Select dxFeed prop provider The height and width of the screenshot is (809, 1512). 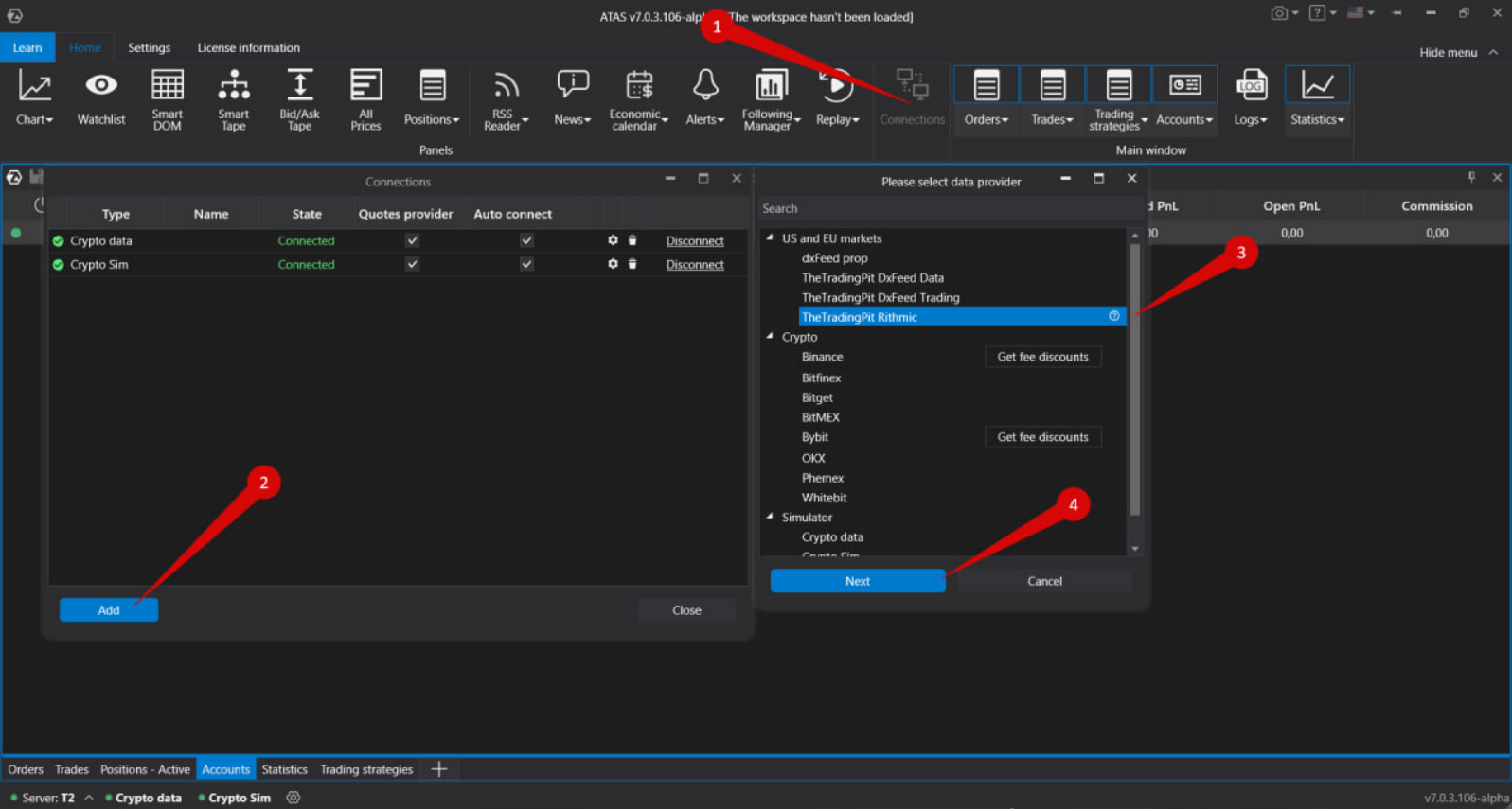click(x=834, y=257)
